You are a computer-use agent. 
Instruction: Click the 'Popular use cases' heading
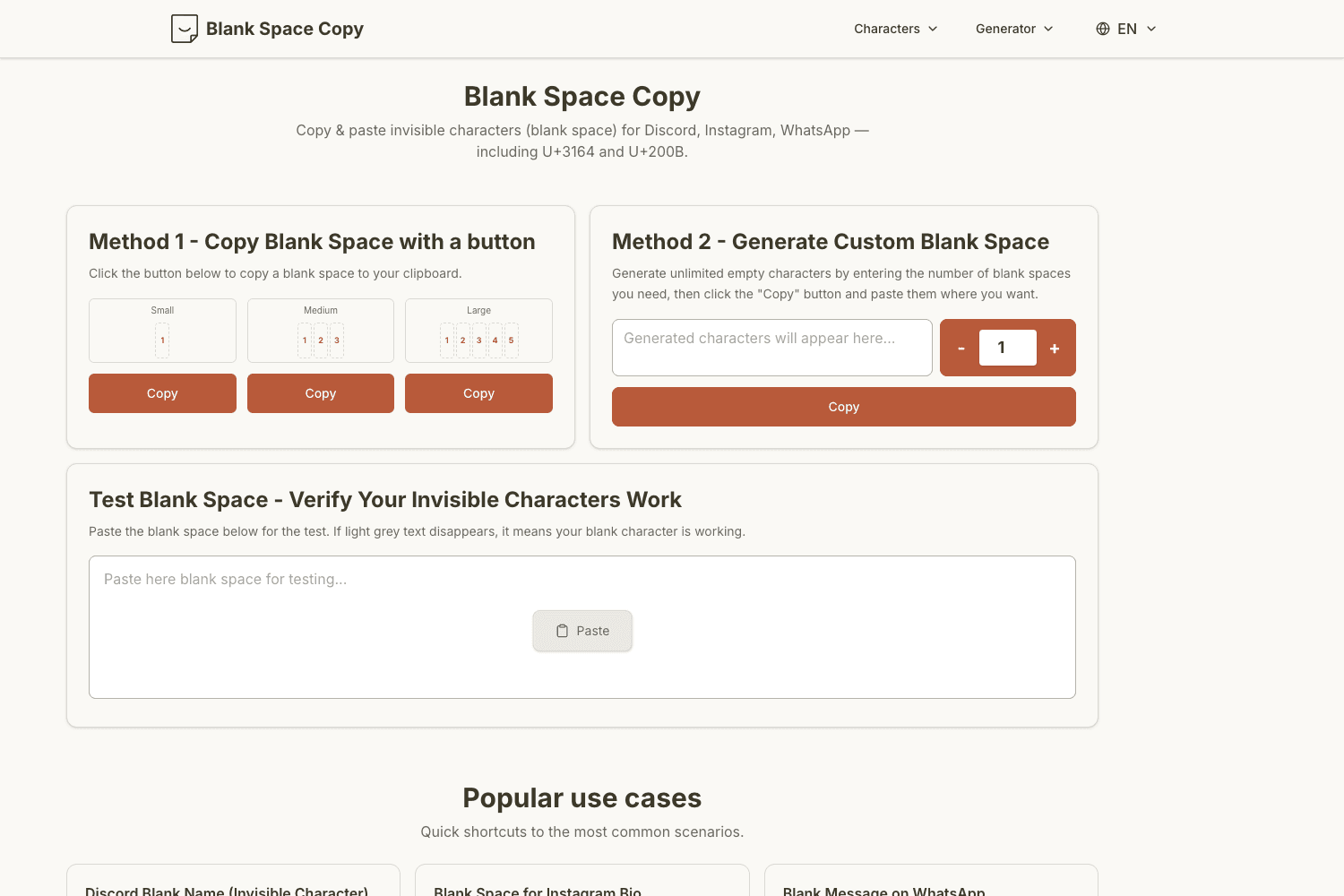coord(582,797)
